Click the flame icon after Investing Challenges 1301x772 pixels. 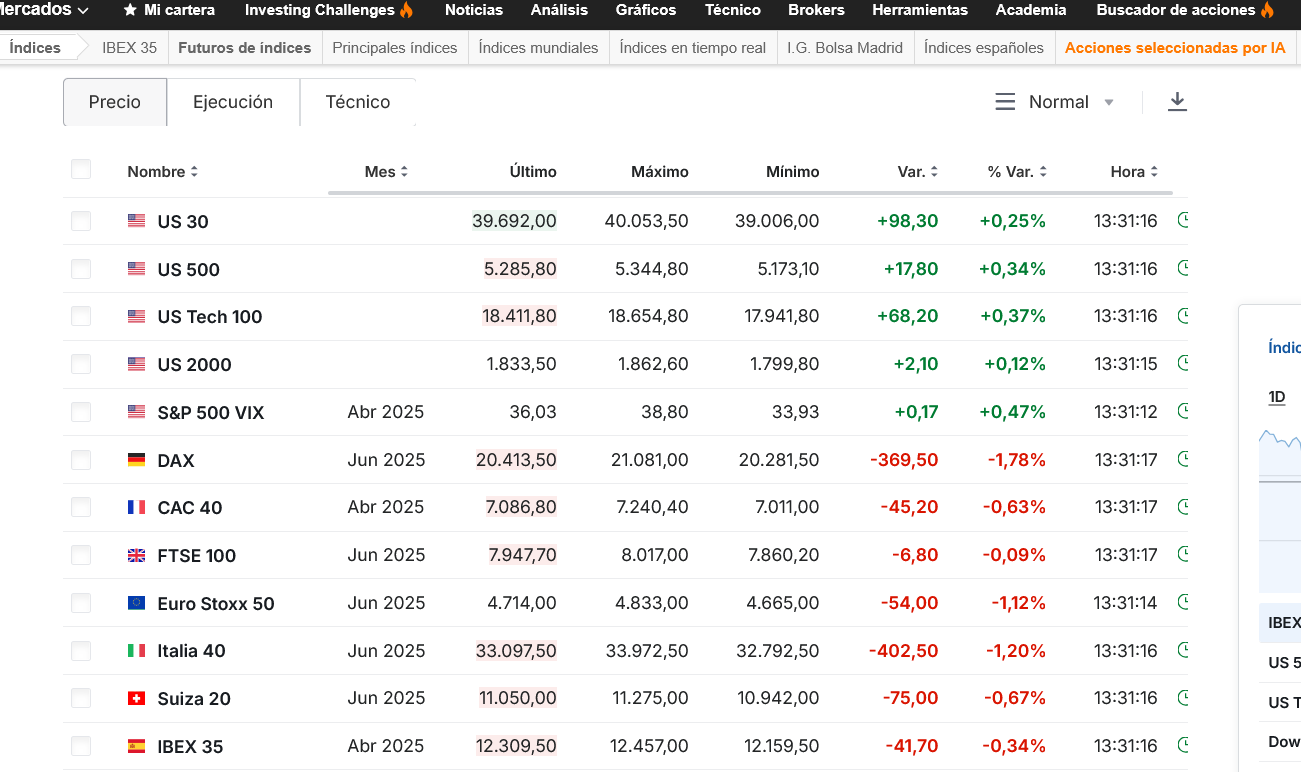point(406,10)
